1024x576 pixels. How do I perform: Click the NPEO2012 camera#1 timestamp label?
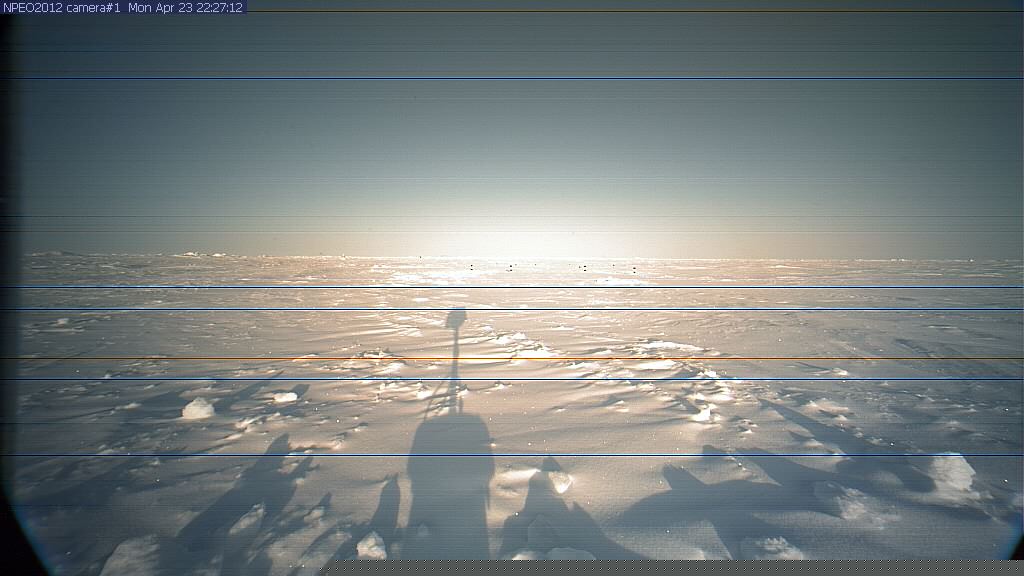click(123, 7)
